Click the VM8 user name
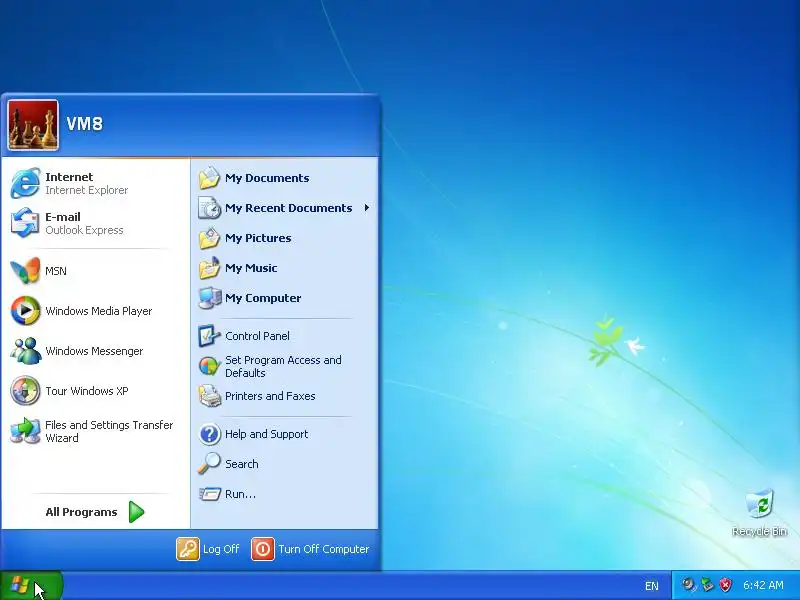This screenshot has height=600, width=800. (x=85, y=123)
